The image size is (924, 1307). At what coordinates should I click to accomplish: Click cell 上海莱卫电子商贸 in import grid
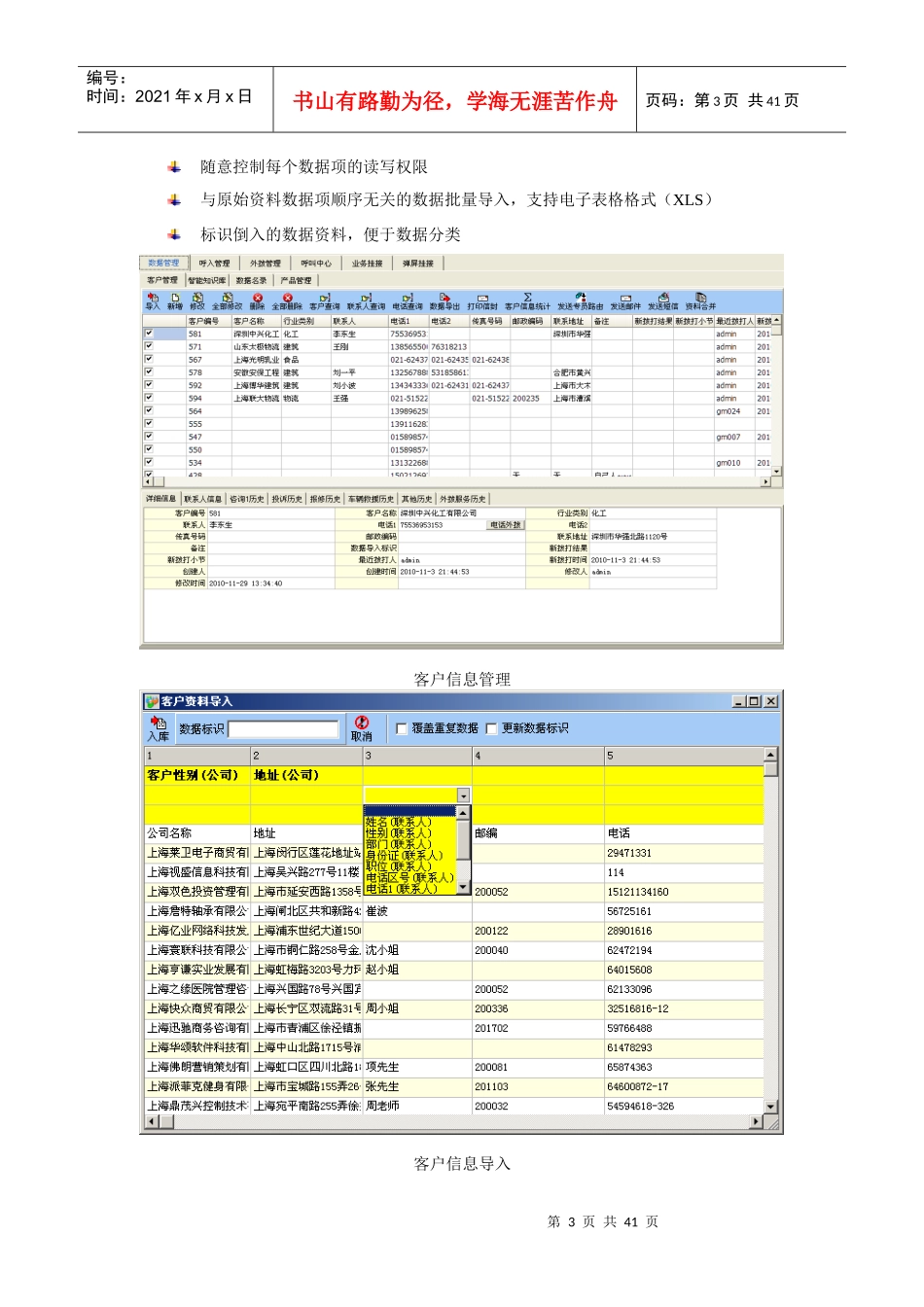(197, 853)
